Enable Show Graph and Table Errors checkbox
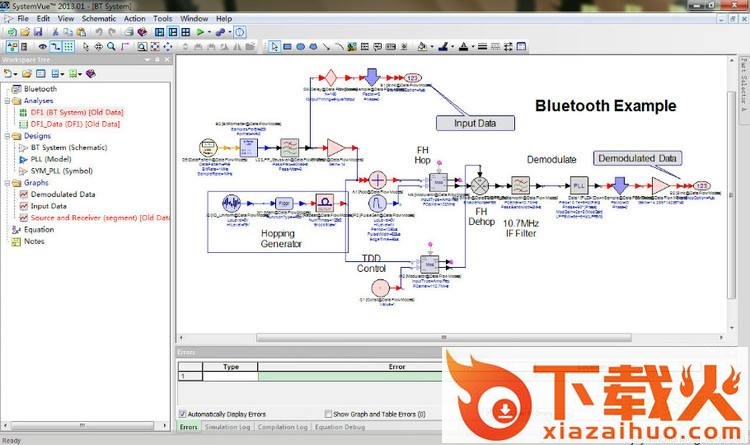 coord(329,414)
